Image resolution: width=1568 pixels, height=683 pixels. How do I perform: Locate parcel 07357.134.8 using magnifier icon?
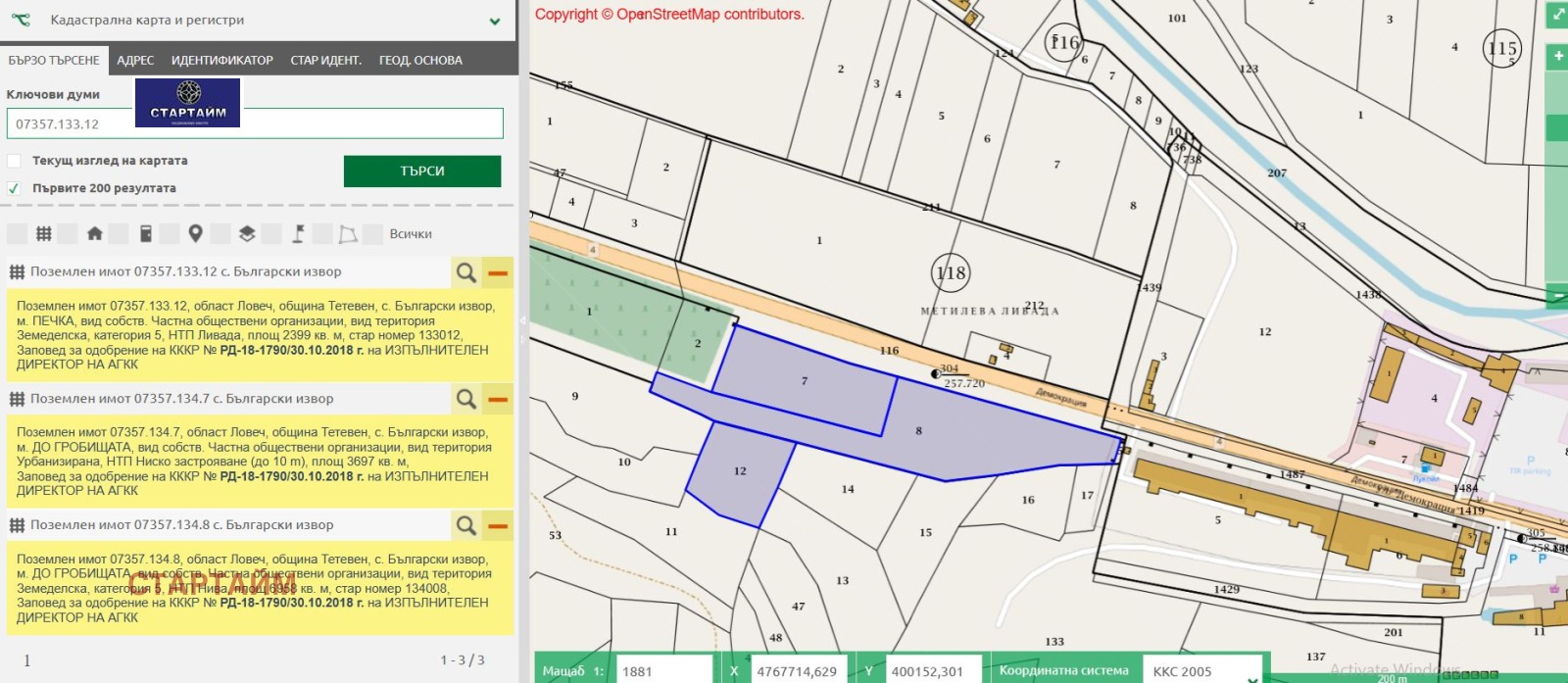[466, 525]
